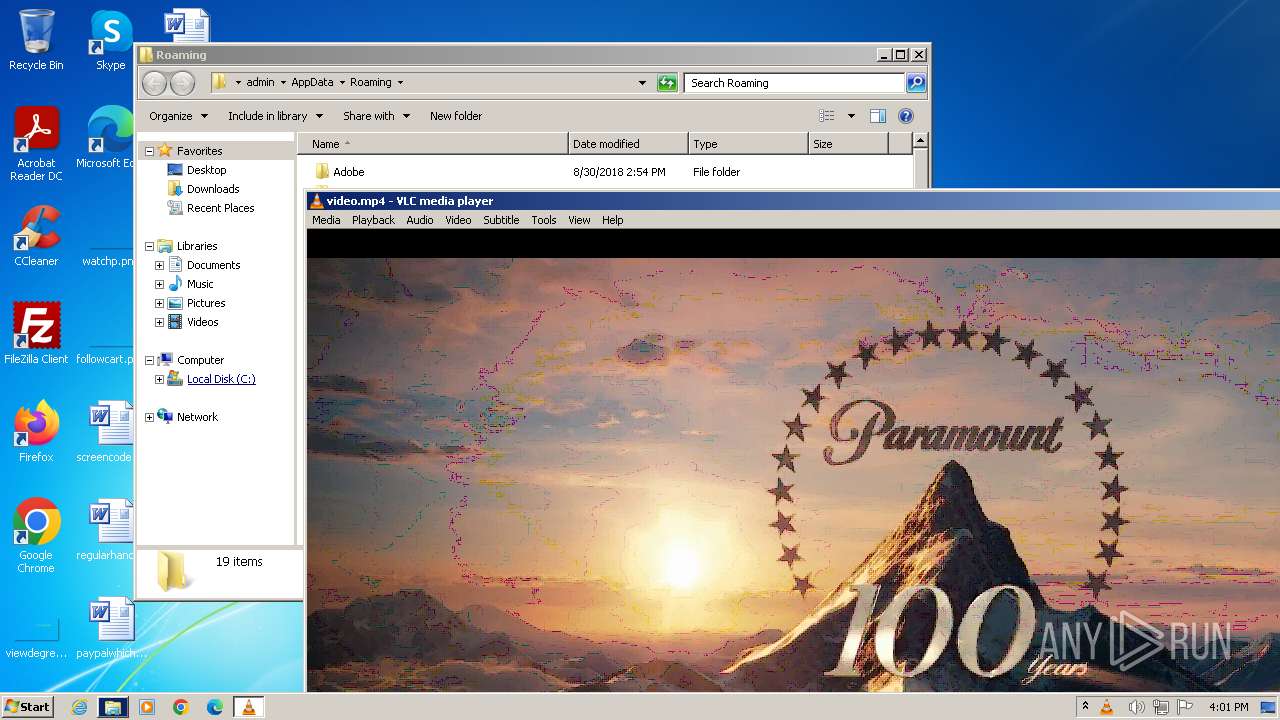Collapse the Libraries tree node
Screen dimensions: 1280x720
(149, 246)
